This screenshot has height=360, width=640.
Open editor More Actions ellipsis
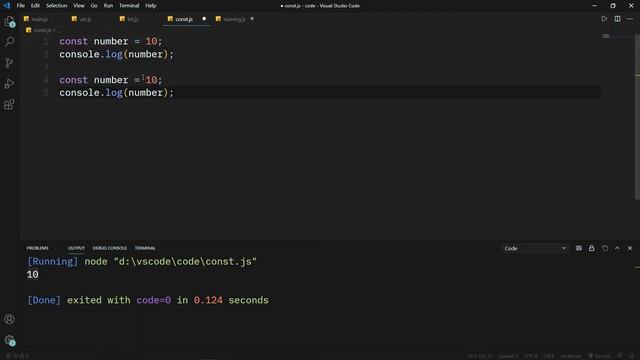click(630, 19)
